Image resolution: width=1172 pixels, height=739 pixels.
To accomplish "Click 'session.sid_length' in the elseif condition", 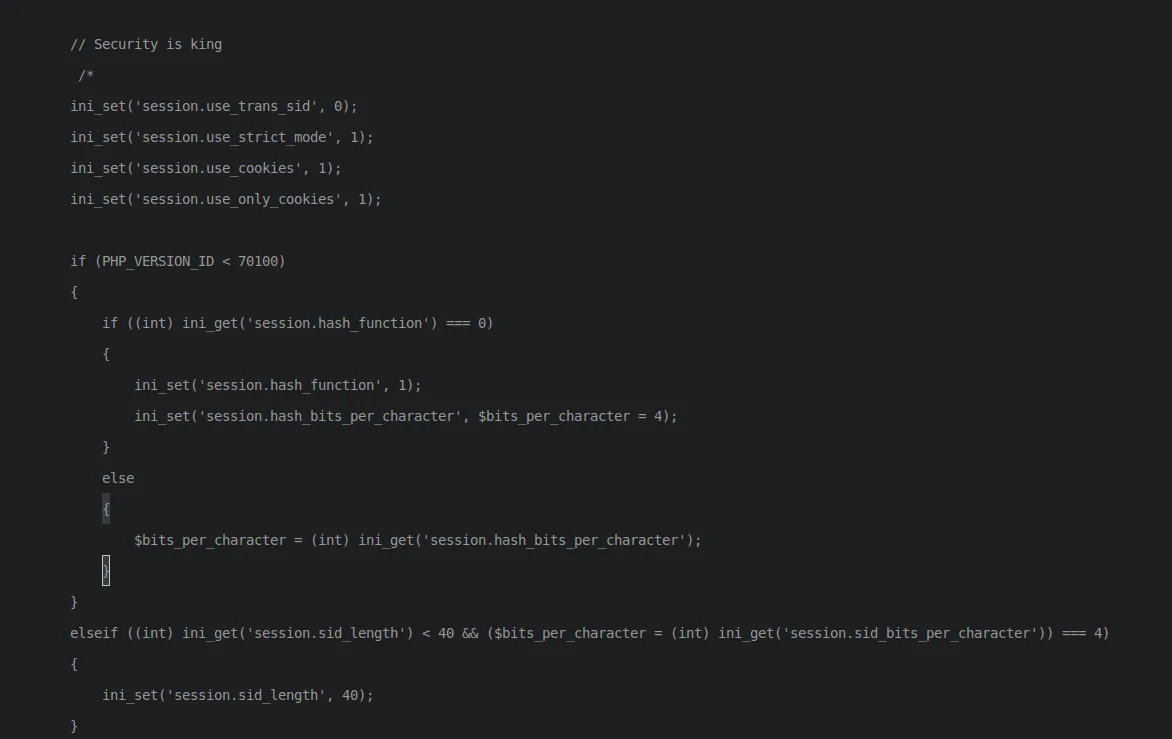I will coord(326,633).
